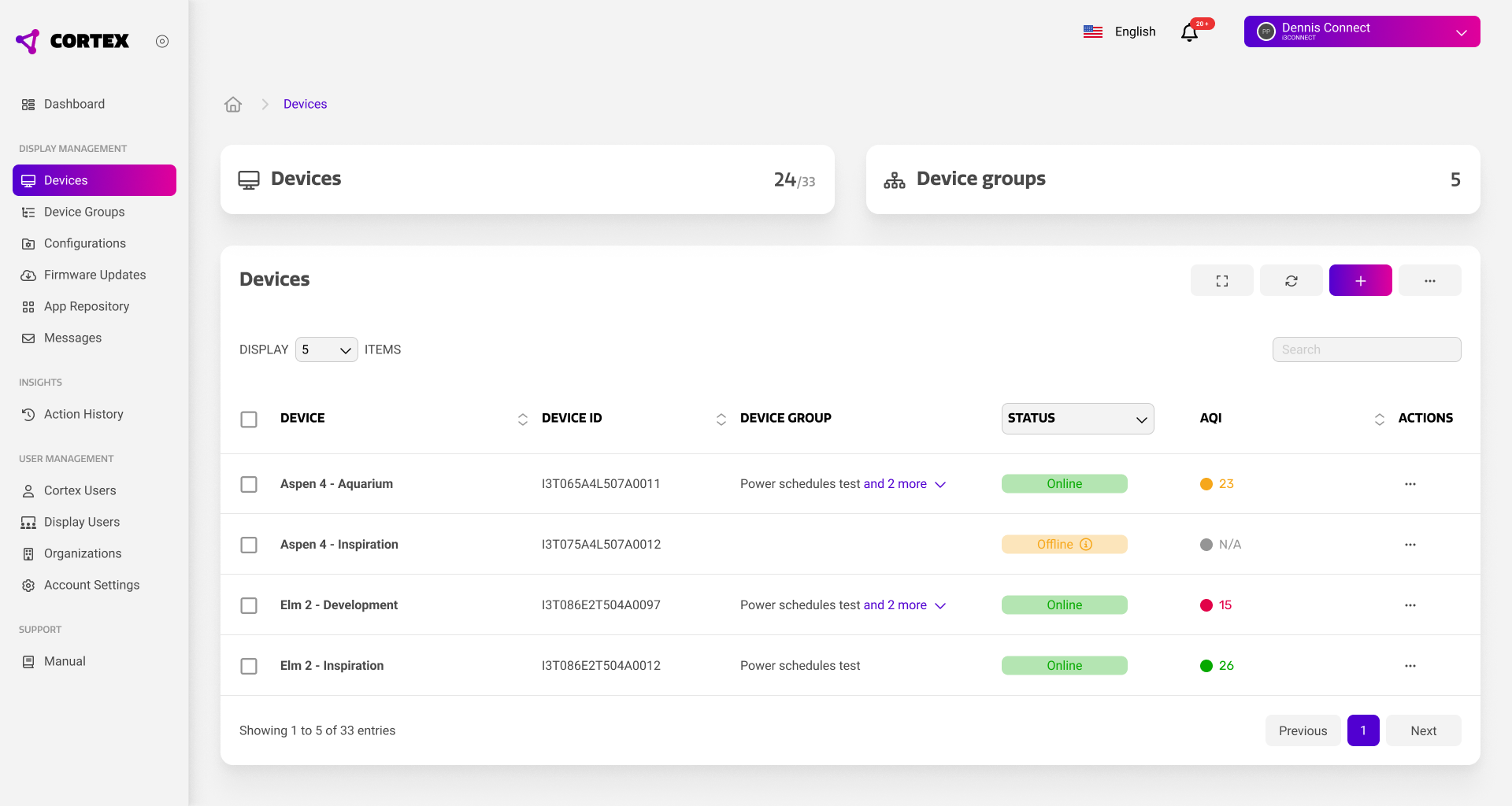Viewport: 1512px width, 806px height.
Task: Expand 'and 2 more' groups for Aspen 4 - Aquarium
Action: click(904, 484)
